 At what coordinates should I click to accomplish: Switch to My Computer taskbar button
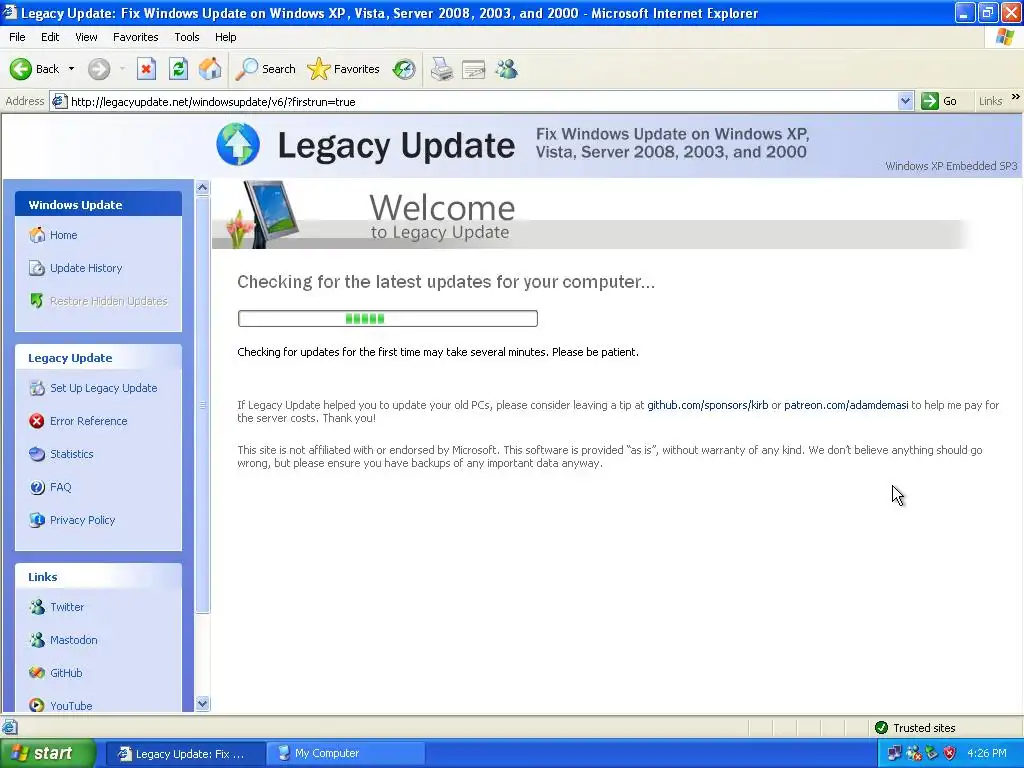[345, 754]
